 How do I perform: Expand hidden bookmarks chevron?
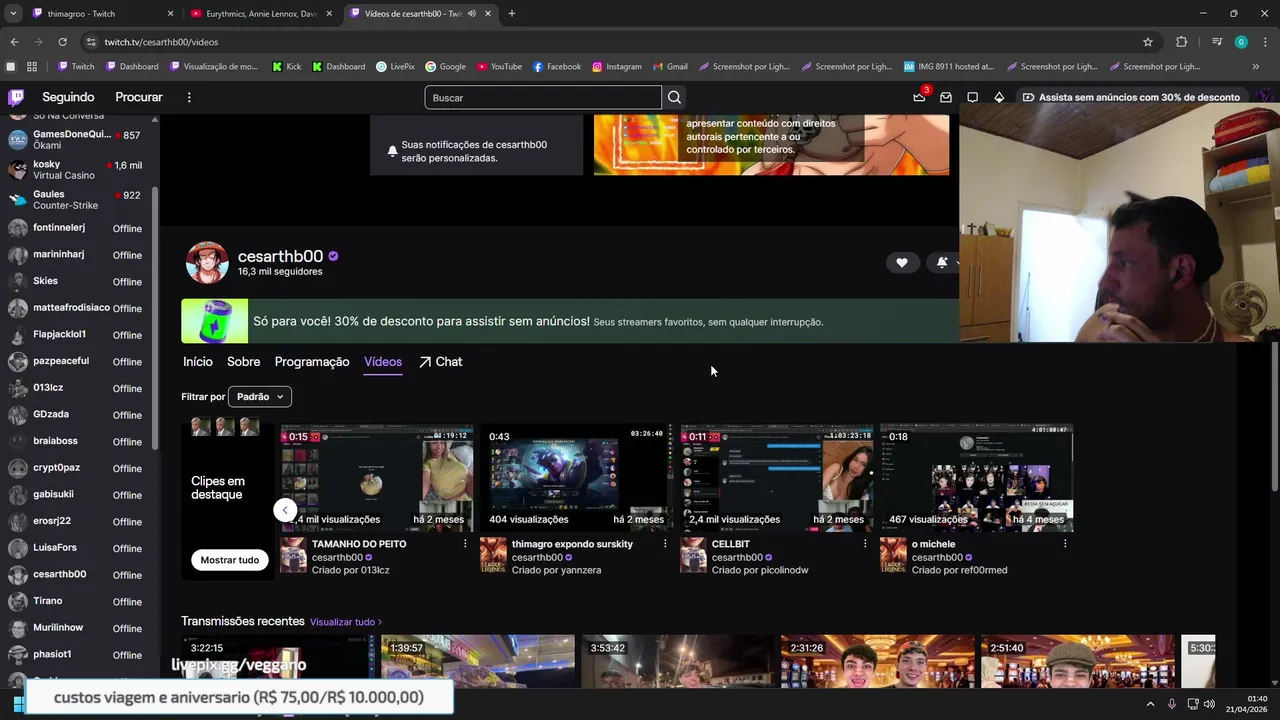pos(1255,67)
